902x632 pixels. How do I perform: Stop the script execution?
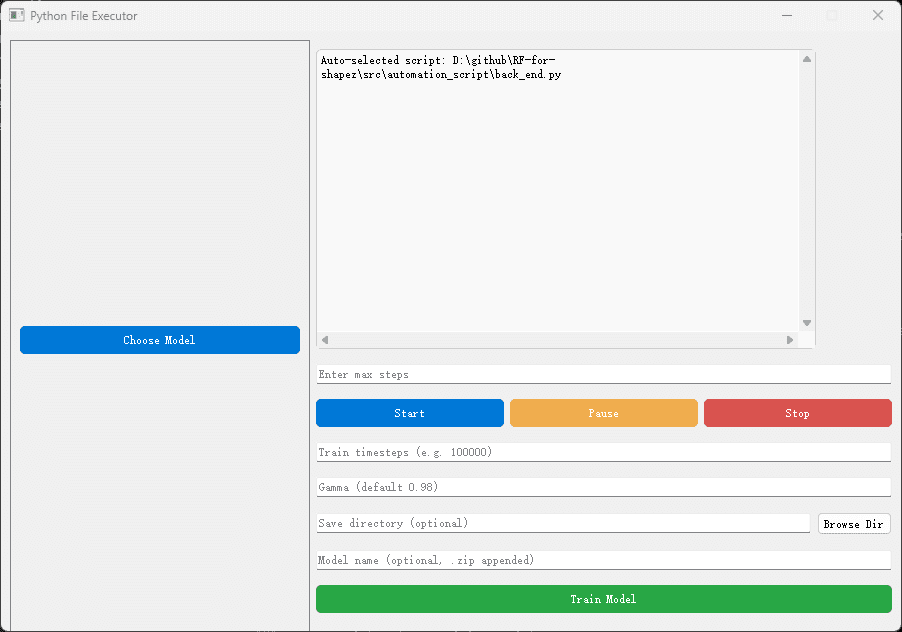[797, 412]
